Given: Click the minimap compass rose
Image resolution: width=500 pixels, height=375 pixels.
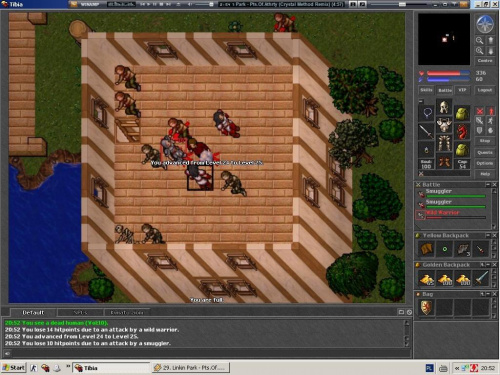Looking at the screenshot, I should click(485, 24).
